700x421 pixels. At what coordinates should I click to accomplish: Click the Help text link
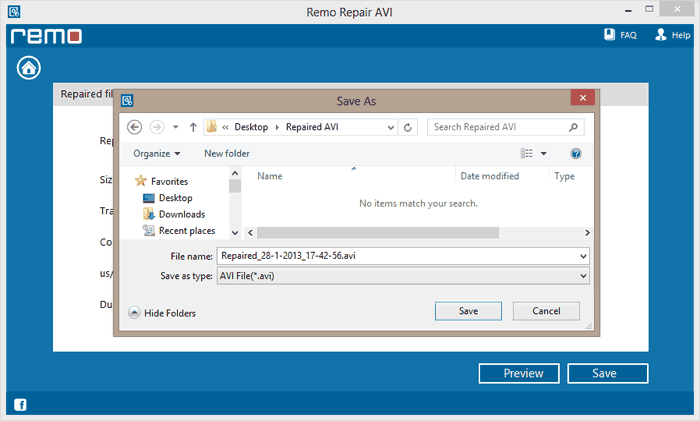(x=681, y=35)
